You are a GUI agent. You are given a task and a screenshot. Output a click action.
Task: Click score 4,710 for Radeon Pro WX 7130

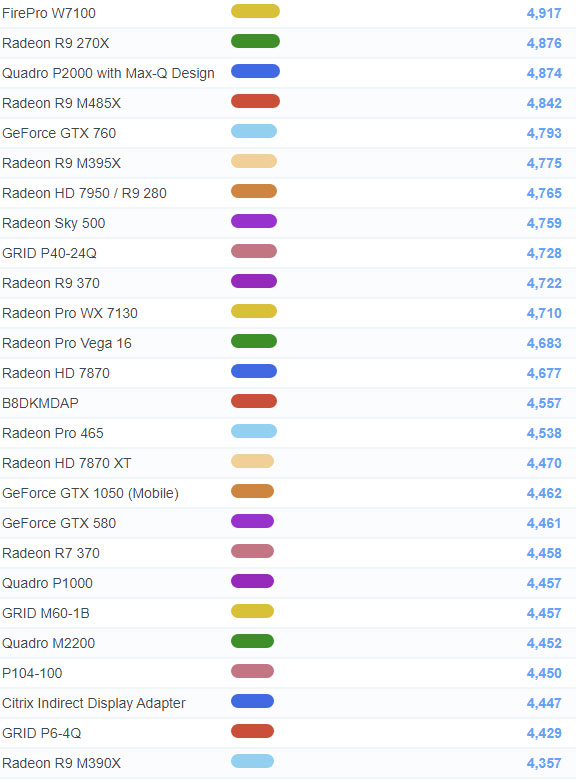click(544, 313)
